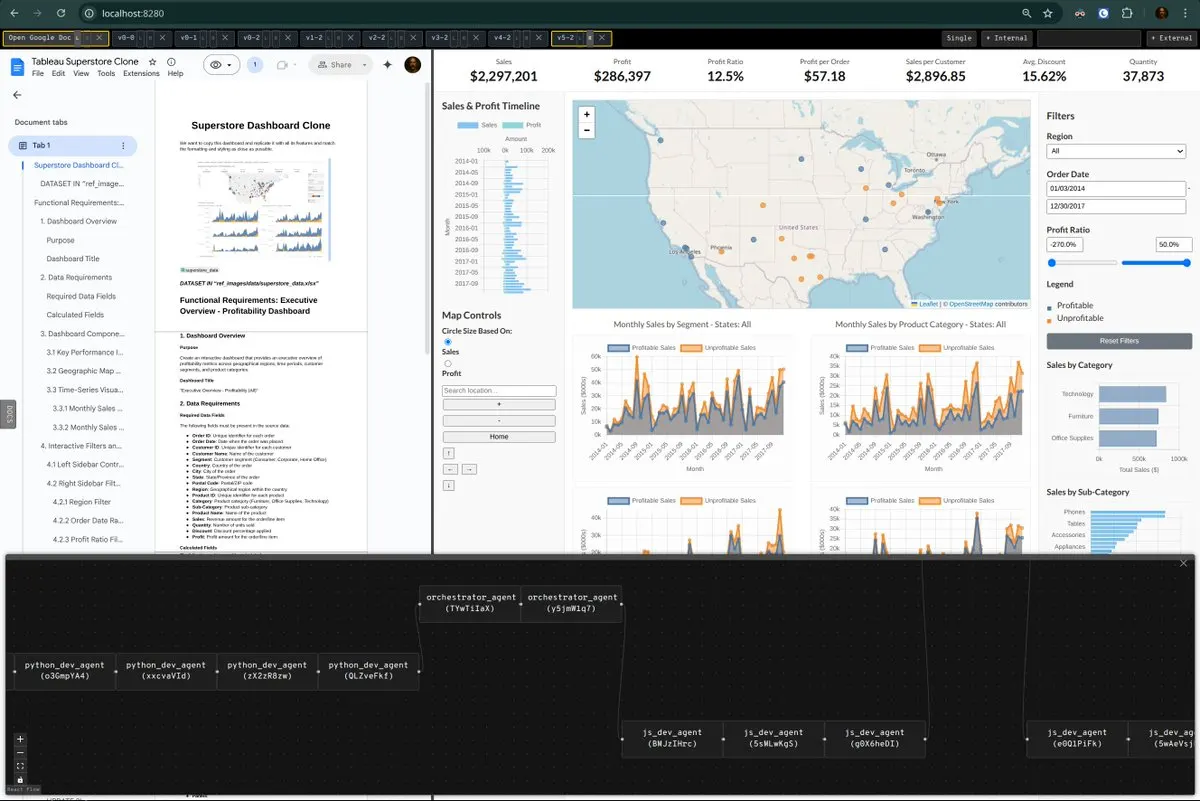Open the Tools menu in Docs
1200x801 pixels.
point(106,73)
